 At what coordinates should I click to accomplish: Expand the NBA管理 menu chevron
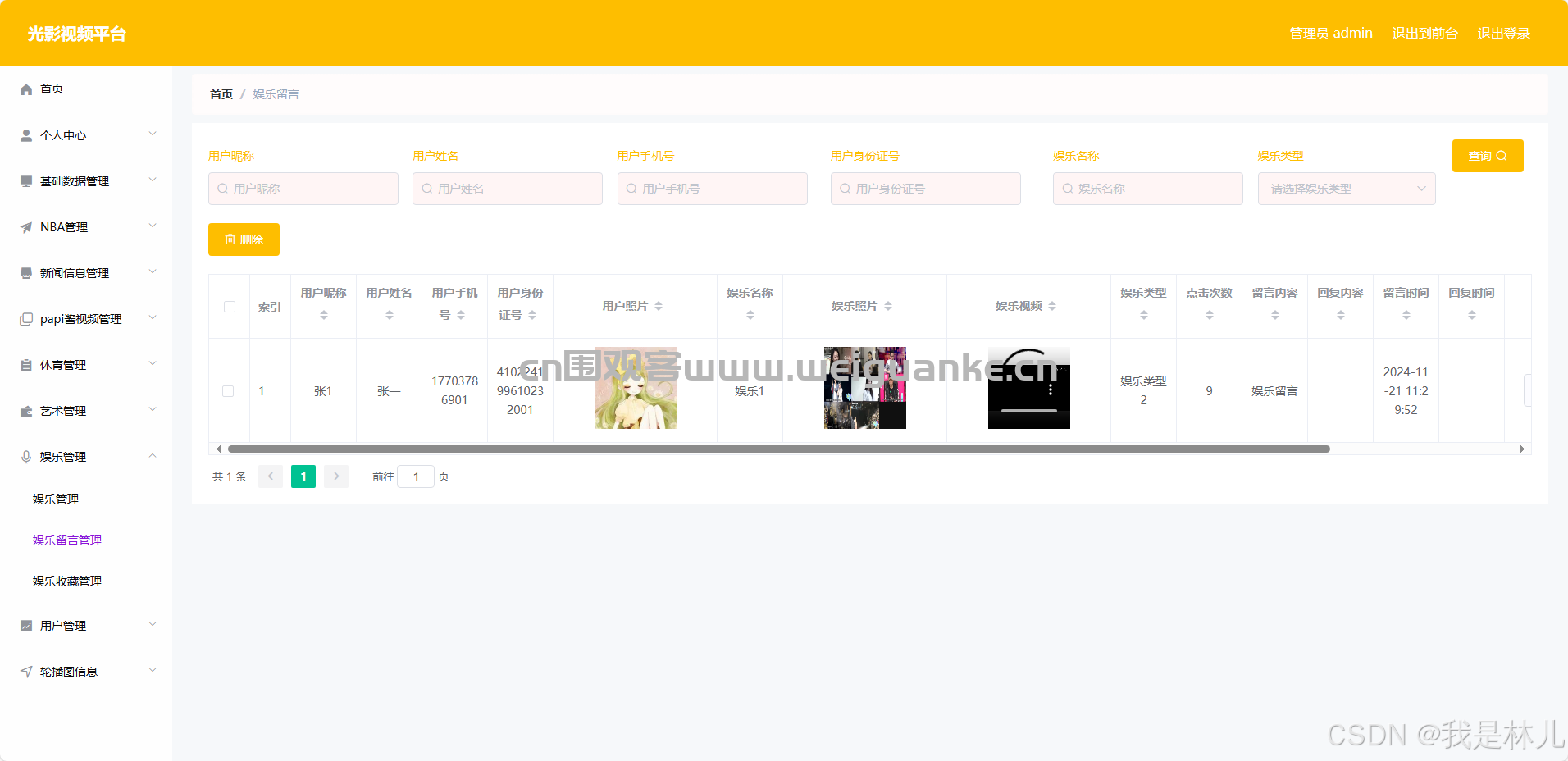(153, 226)
